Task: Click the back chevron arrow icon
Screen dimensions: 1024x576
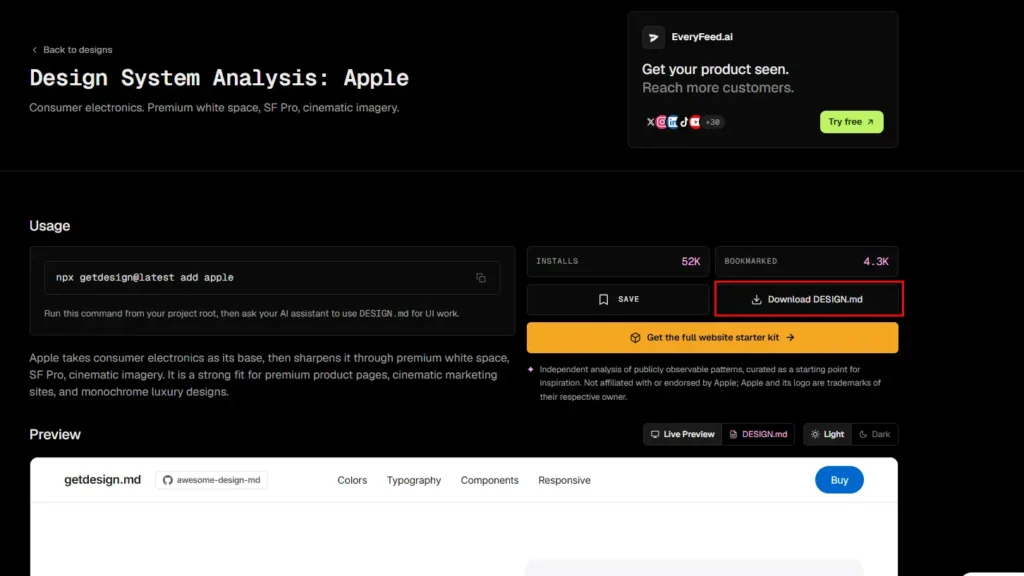Action: pos(35,50)
